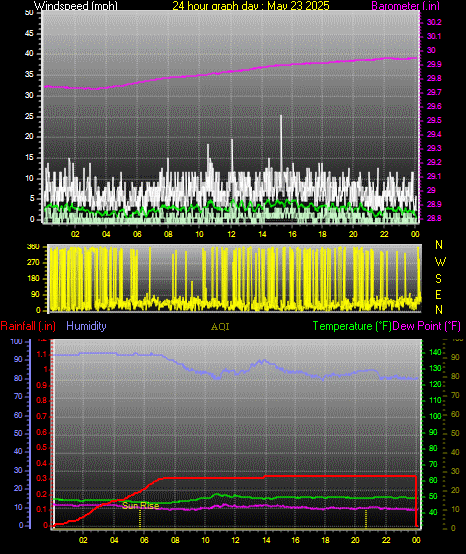Click the sunset dotted marker near 21 hours

(x=366, y=518)
